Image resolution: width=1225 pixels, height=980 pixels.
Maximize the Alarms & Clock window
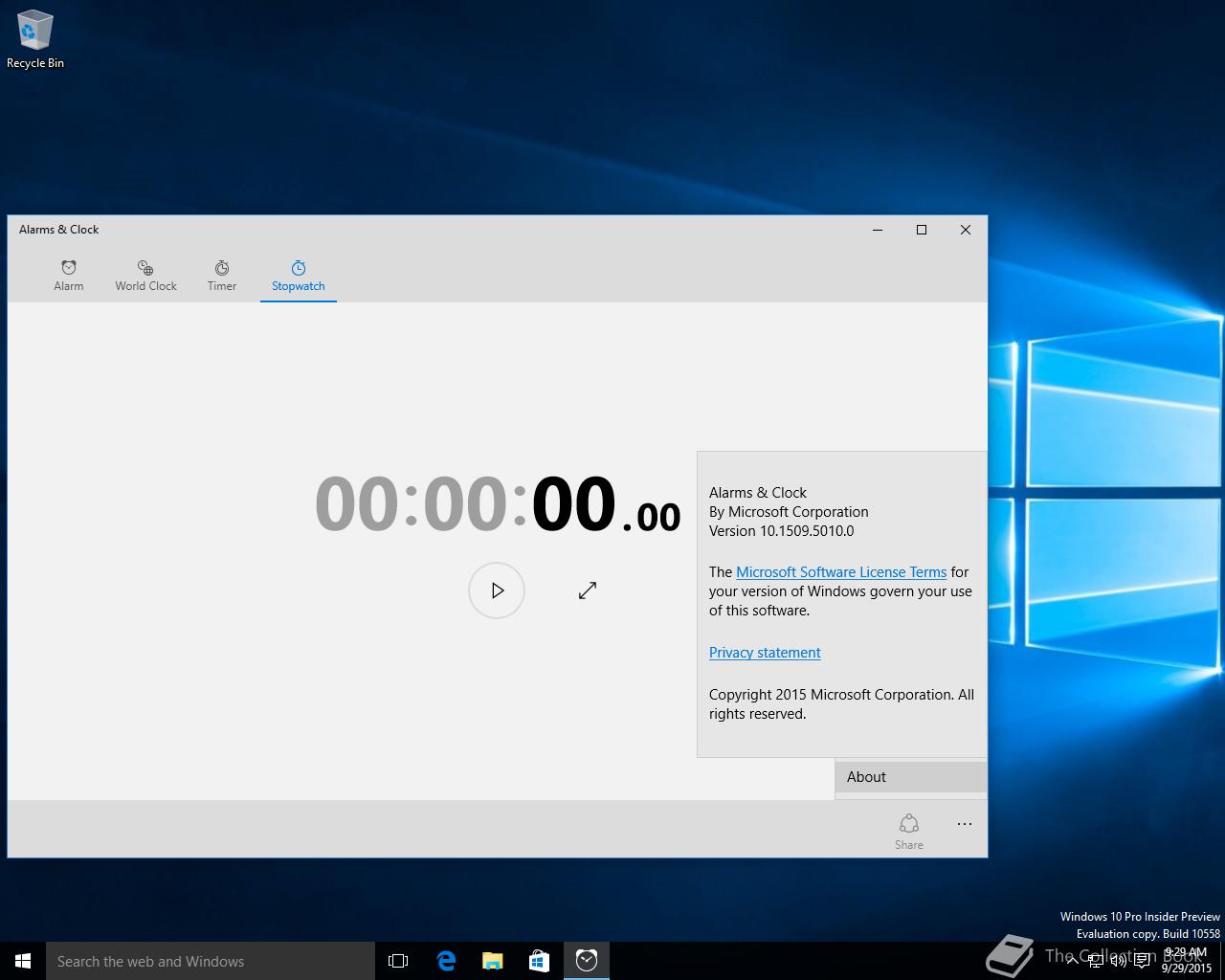point(922,230)
